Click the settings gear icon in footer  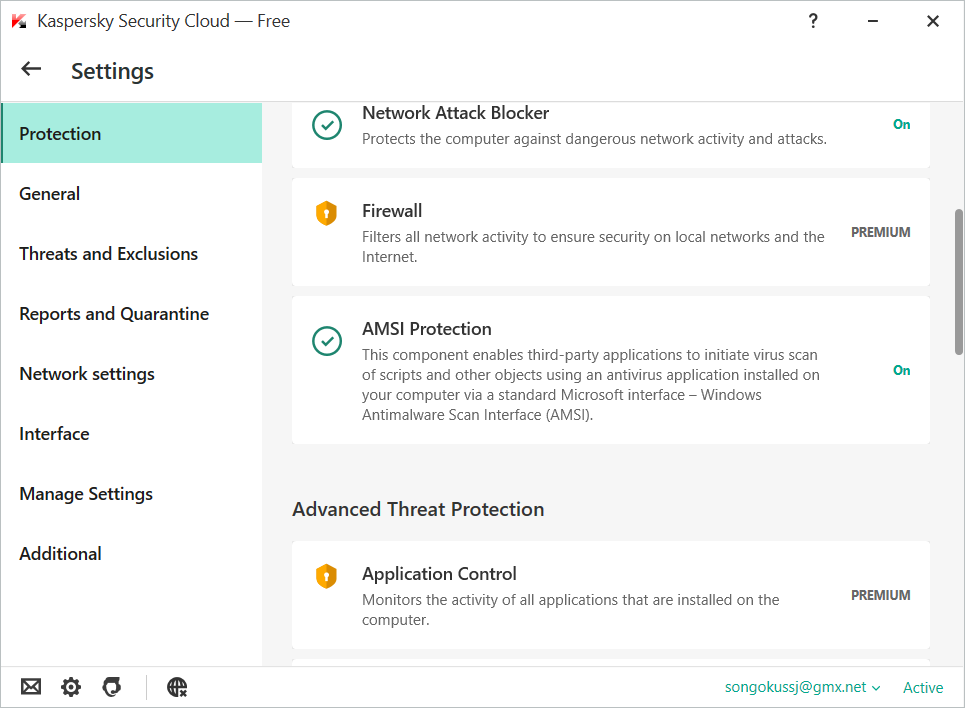[70, 687]
